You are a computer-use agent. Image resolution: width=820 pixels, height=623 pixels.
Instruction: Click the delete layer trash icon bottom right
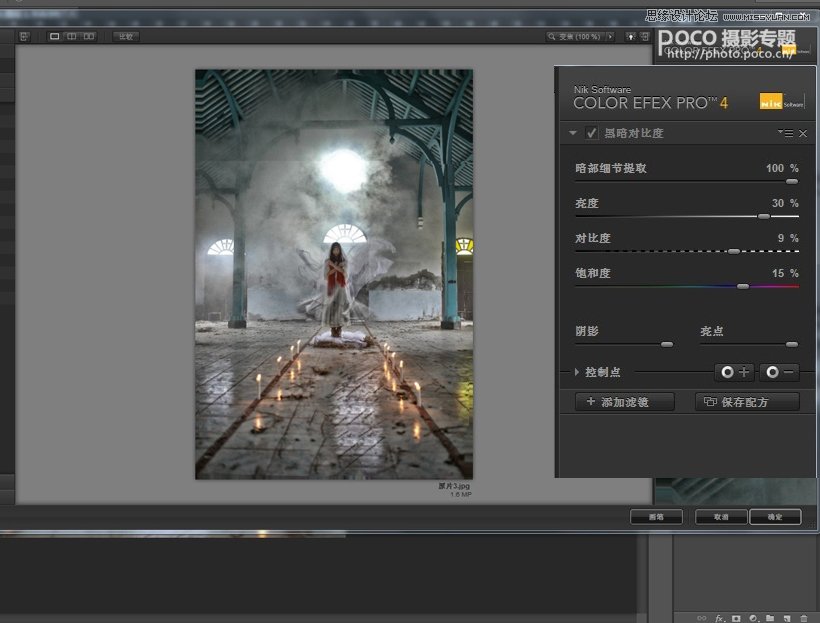[804, 617]
